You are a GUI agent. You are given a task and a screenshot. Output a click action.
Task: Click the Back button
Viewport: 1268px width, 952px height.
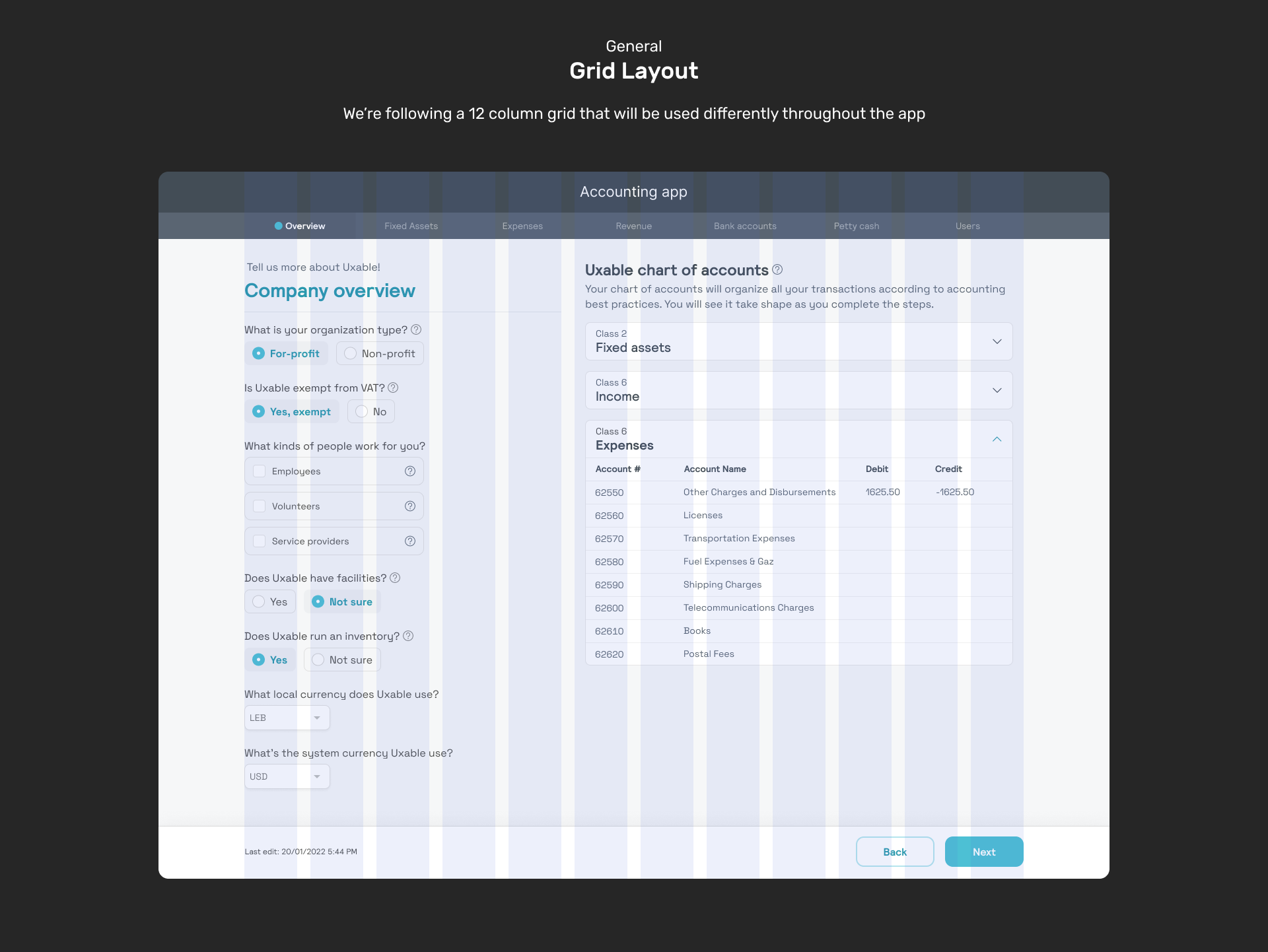(x=894, y=851)
